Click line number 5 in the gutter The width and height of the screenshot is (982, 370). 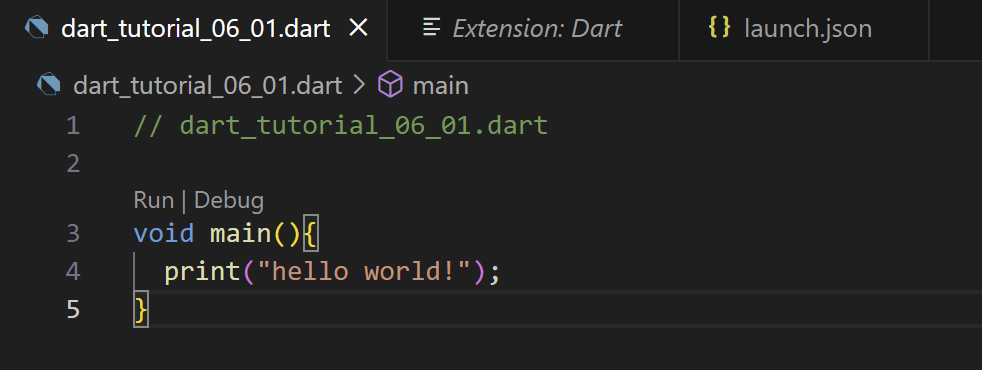point(73,309)
